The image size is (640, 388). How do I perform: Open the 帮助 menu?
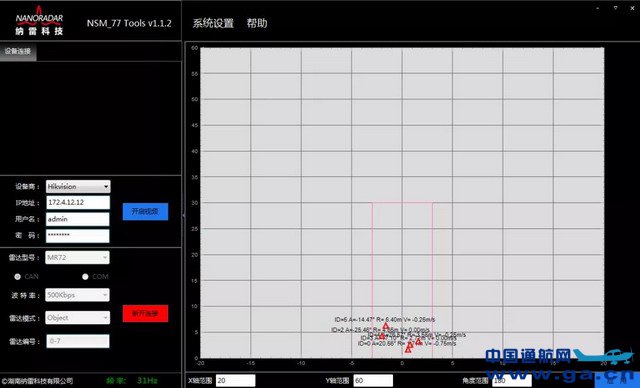click(x=257, y=23)
